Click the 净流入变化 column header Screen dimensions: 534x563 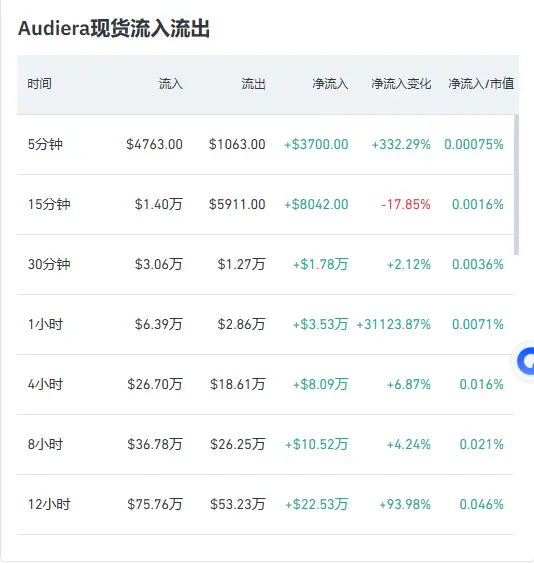(x=401, y=84)
